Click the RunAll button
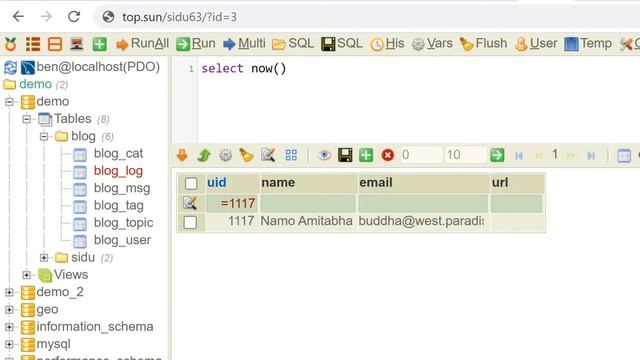This screenshot has height=360, width=640. [x=142, y=43]
